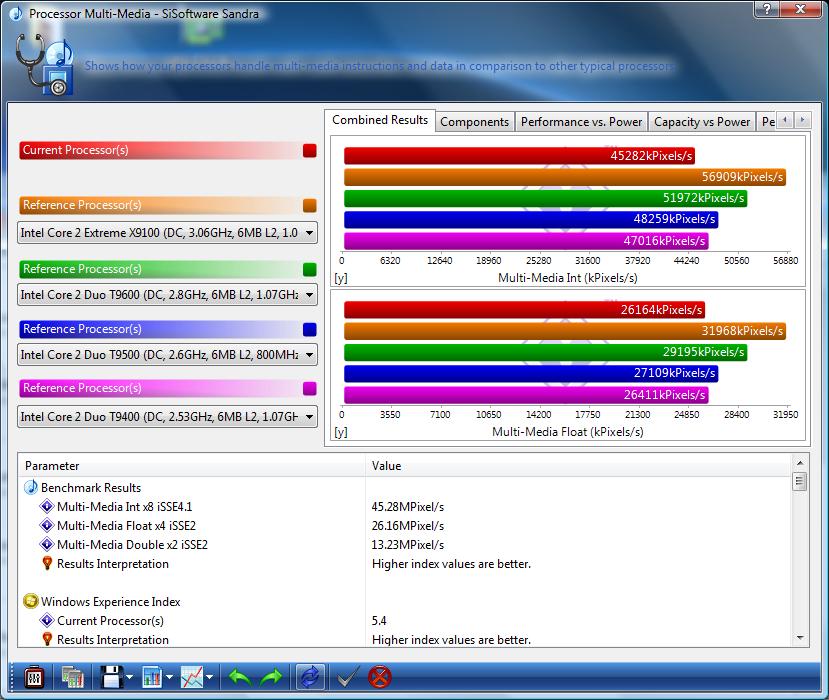Click the green 51972kPixels/s bar
Viewport: 829px width, 700px height.
click(545, 198)
